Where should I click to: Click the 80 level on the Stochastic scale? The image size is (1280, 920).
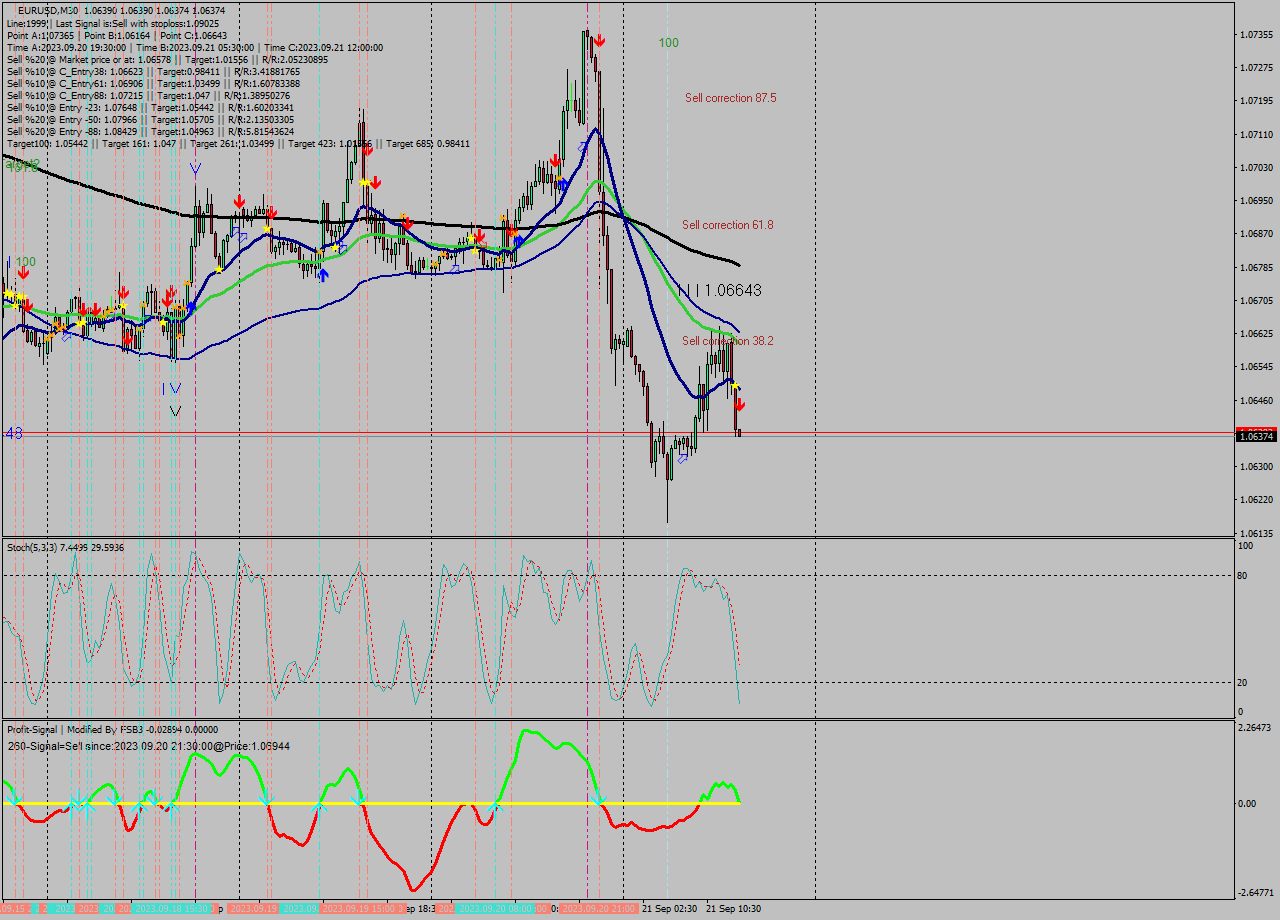point(1243,575)
